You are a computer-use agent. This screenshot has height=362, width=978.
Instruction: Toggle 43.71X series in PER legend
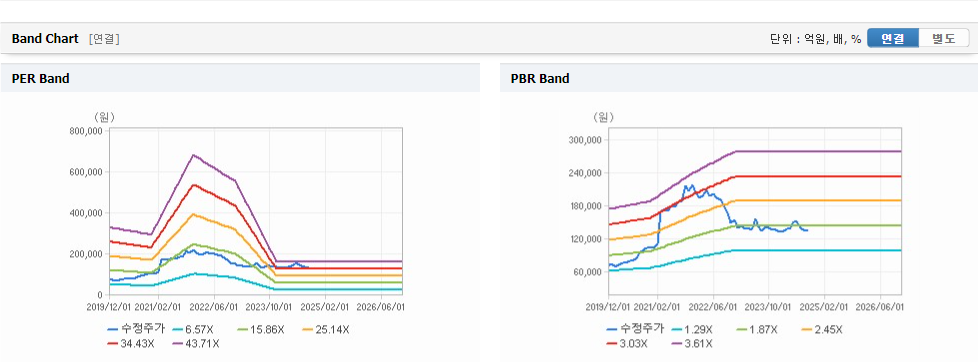point(196,343)
